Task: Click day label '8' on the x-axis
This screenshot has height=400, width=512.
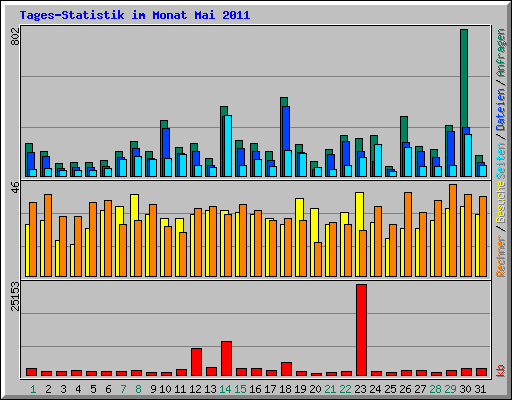Action: (x=138, y=389)
